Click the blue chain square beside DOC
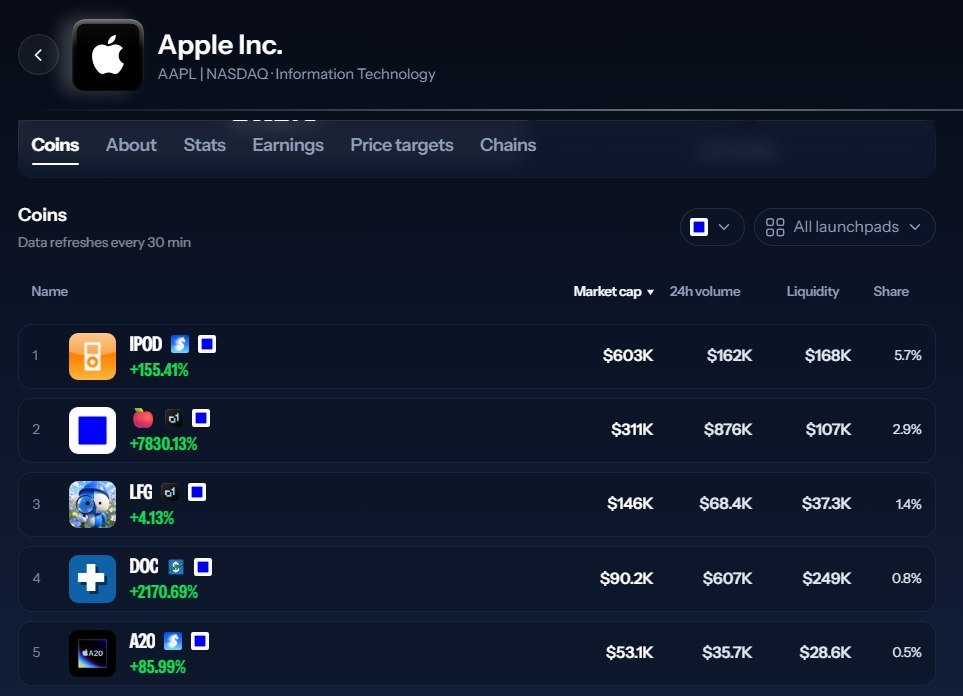 click(x=203, y=567)
